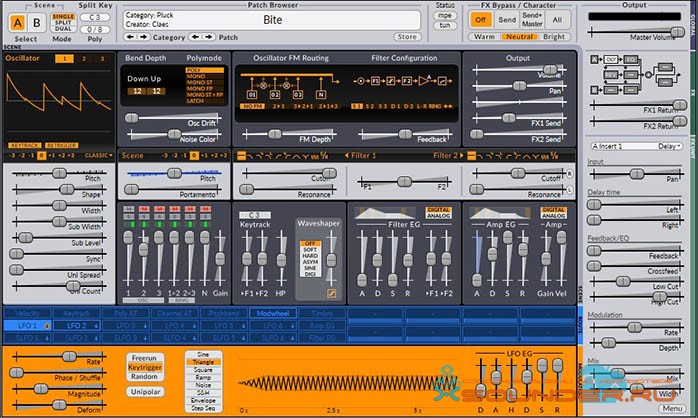
Task: Go to next patch category arrow
Action: coord(143,37)
